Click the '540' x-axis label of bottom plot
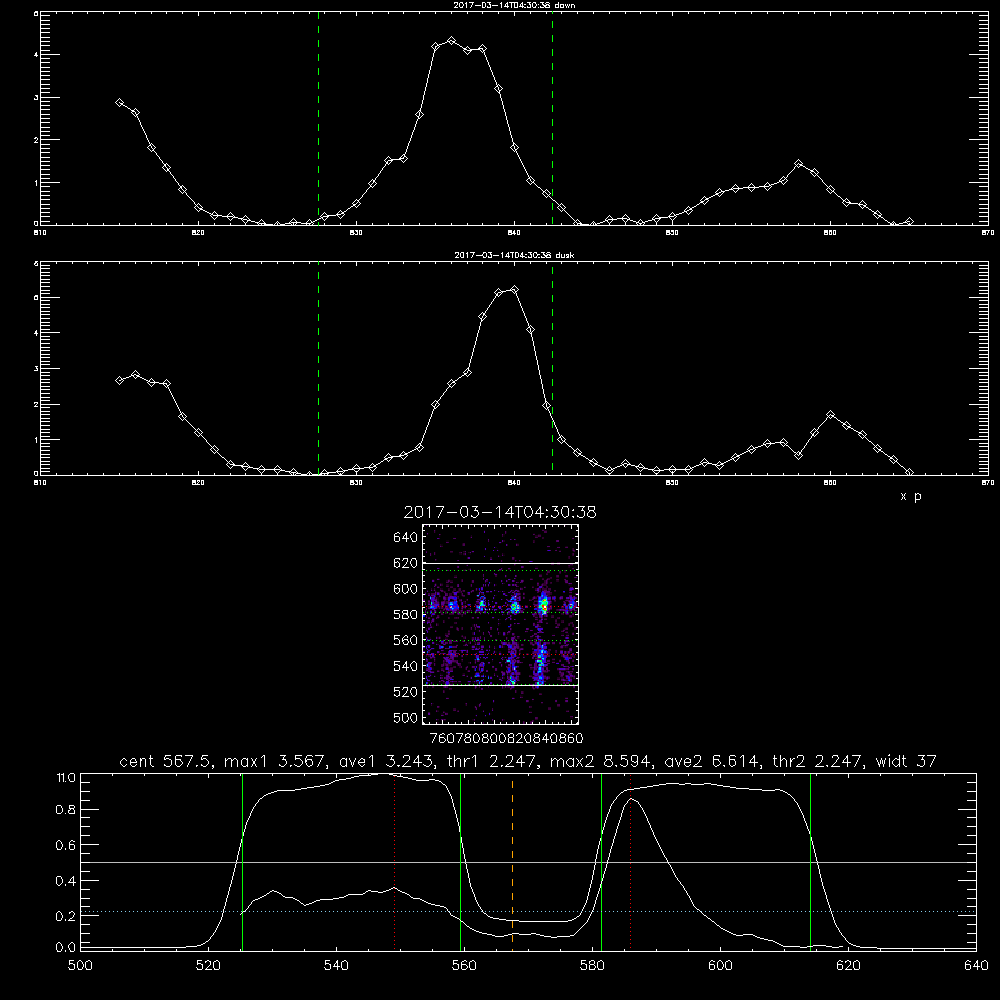 336,966
